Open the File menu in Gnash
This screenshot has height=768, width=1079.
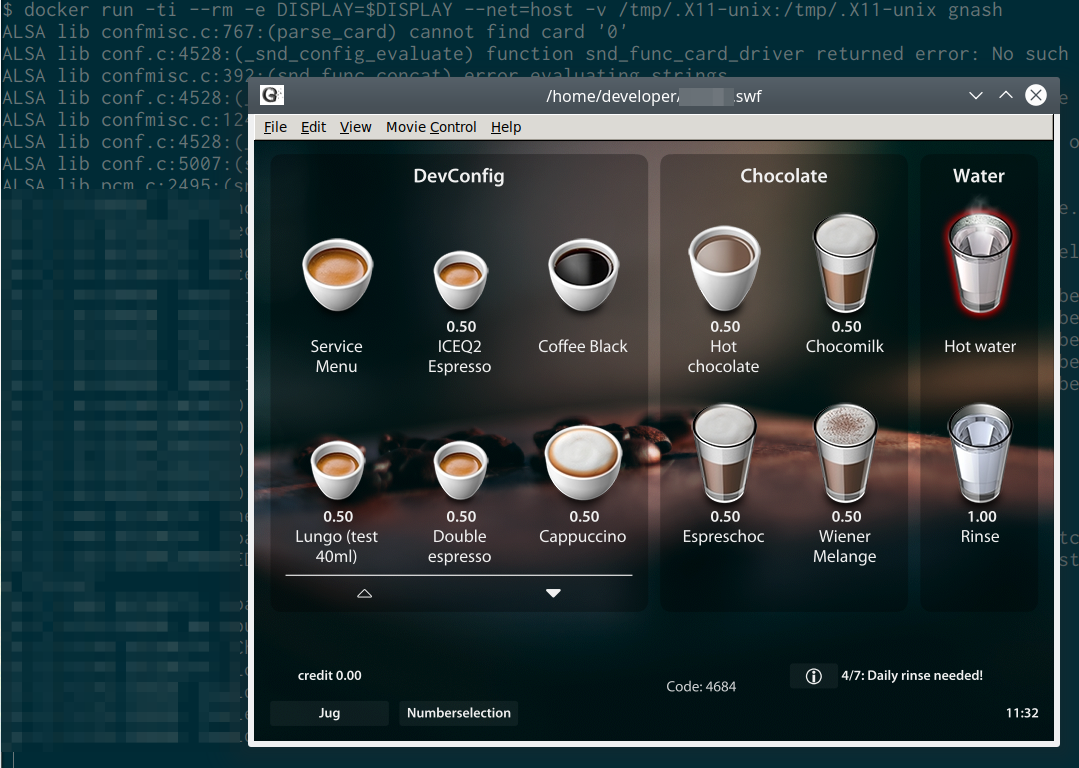tap(275, 127)
